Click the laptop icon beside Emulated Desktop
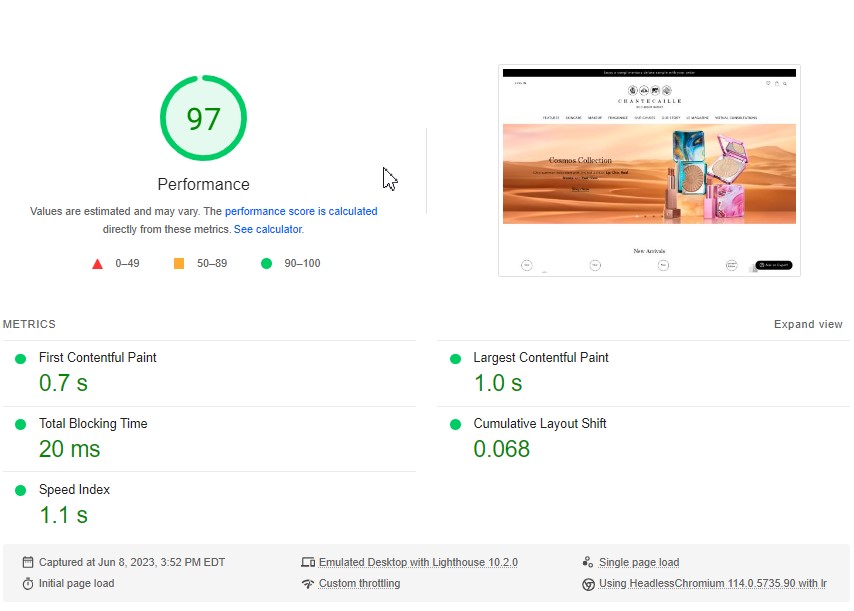 (308, 562)
